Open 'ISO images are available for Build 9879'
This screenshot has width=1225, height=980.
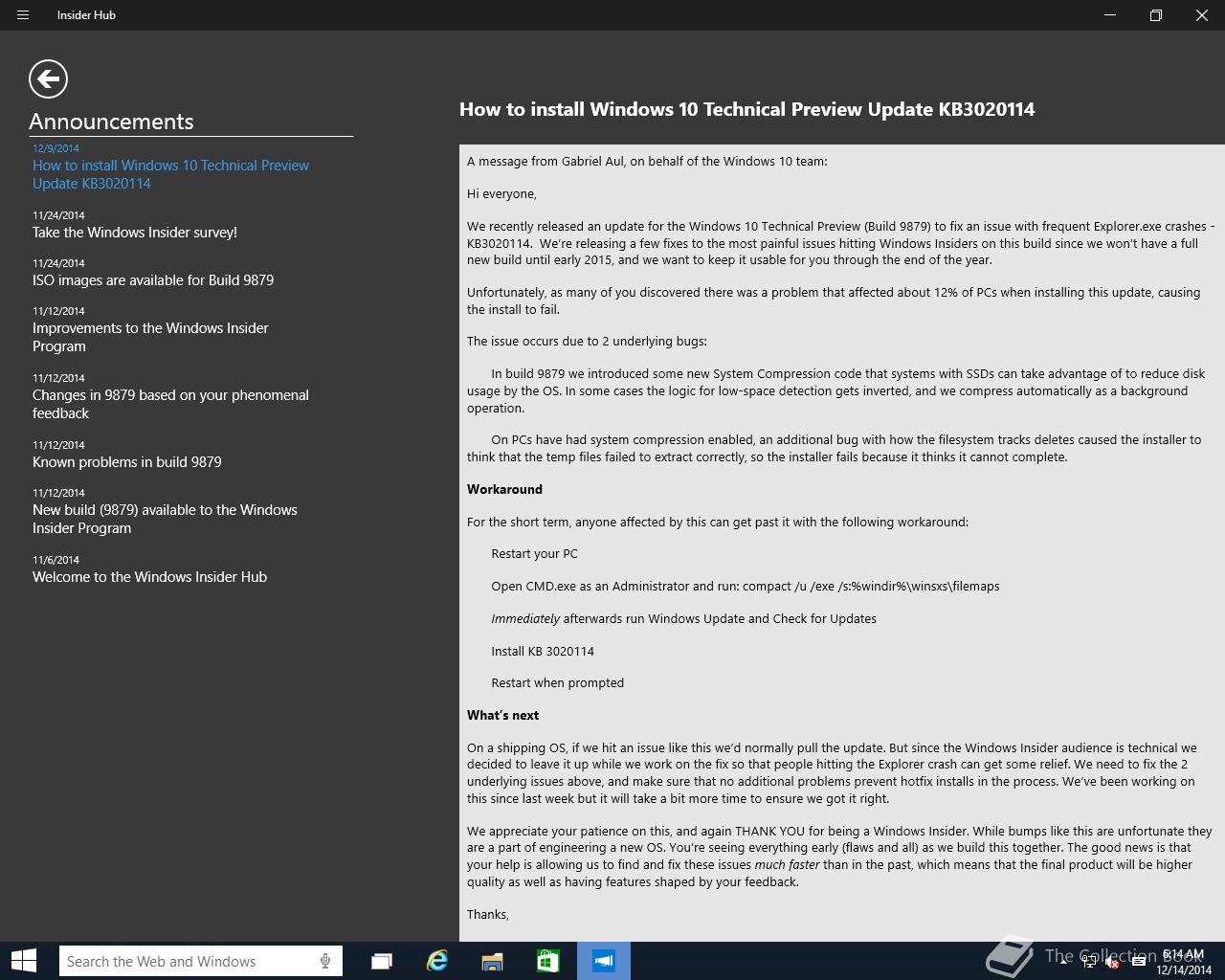click(x=153, y=280)
